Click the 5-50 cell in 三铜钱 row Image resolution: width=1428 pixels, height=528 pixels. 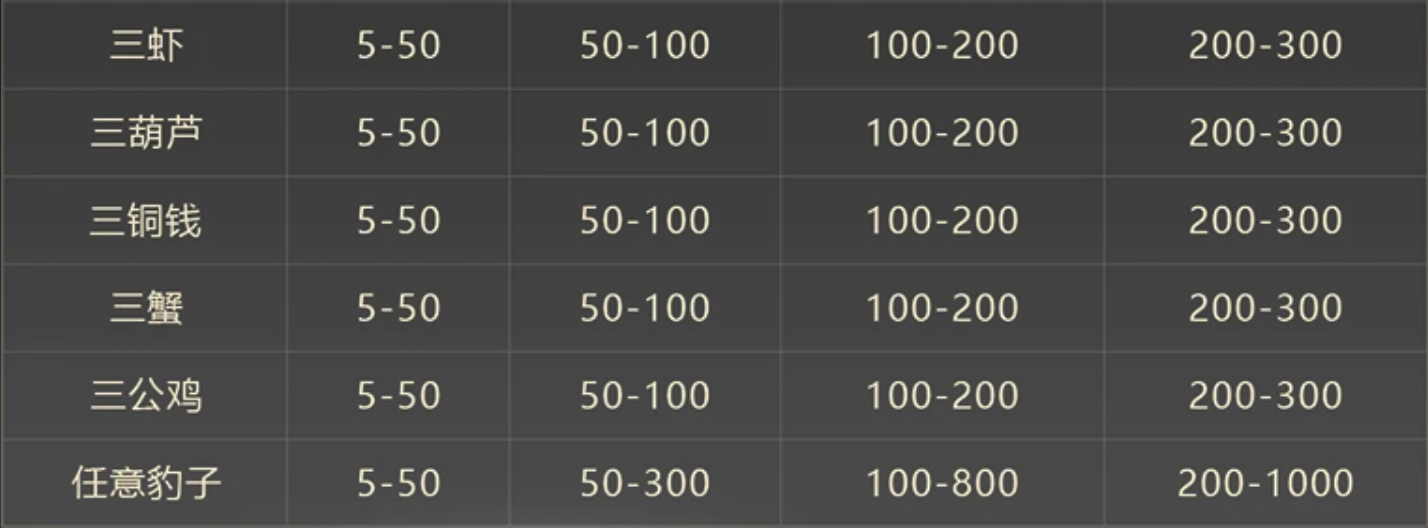click(399, 221)
